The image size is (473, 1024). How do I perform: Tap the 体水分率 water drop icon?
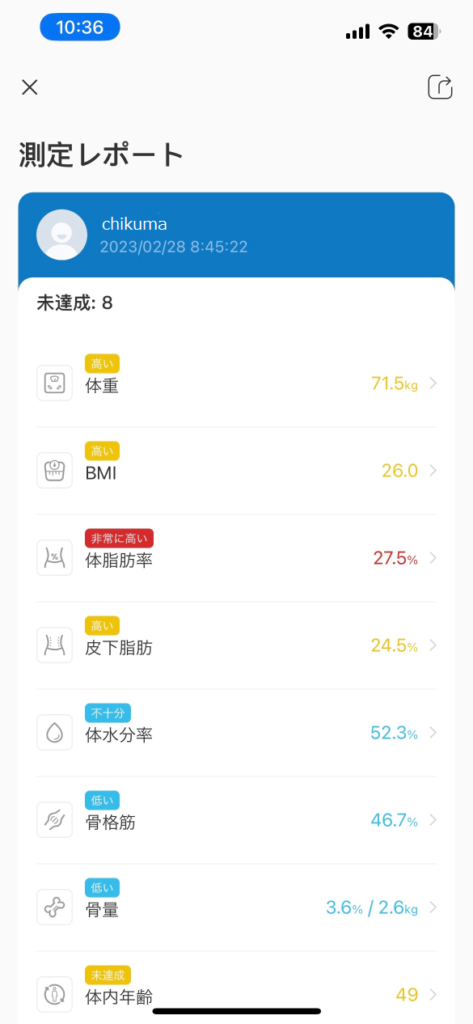54,733
